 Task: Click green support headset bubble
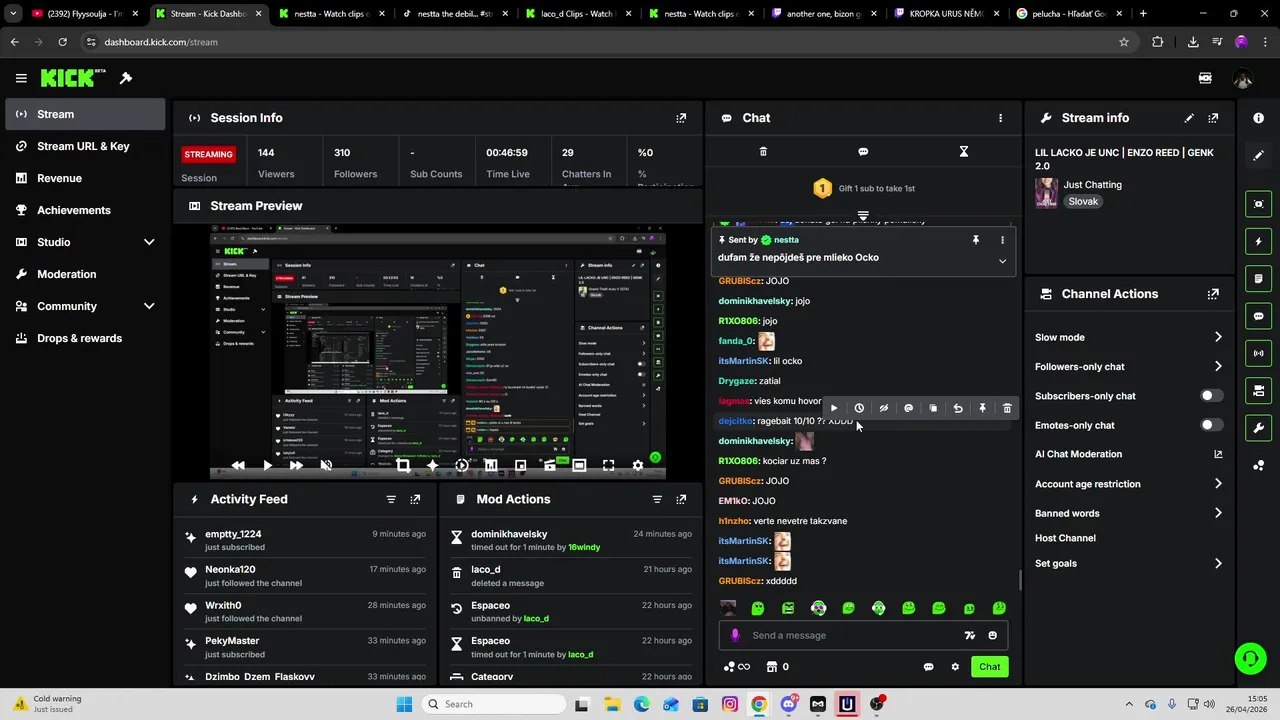1250,658
